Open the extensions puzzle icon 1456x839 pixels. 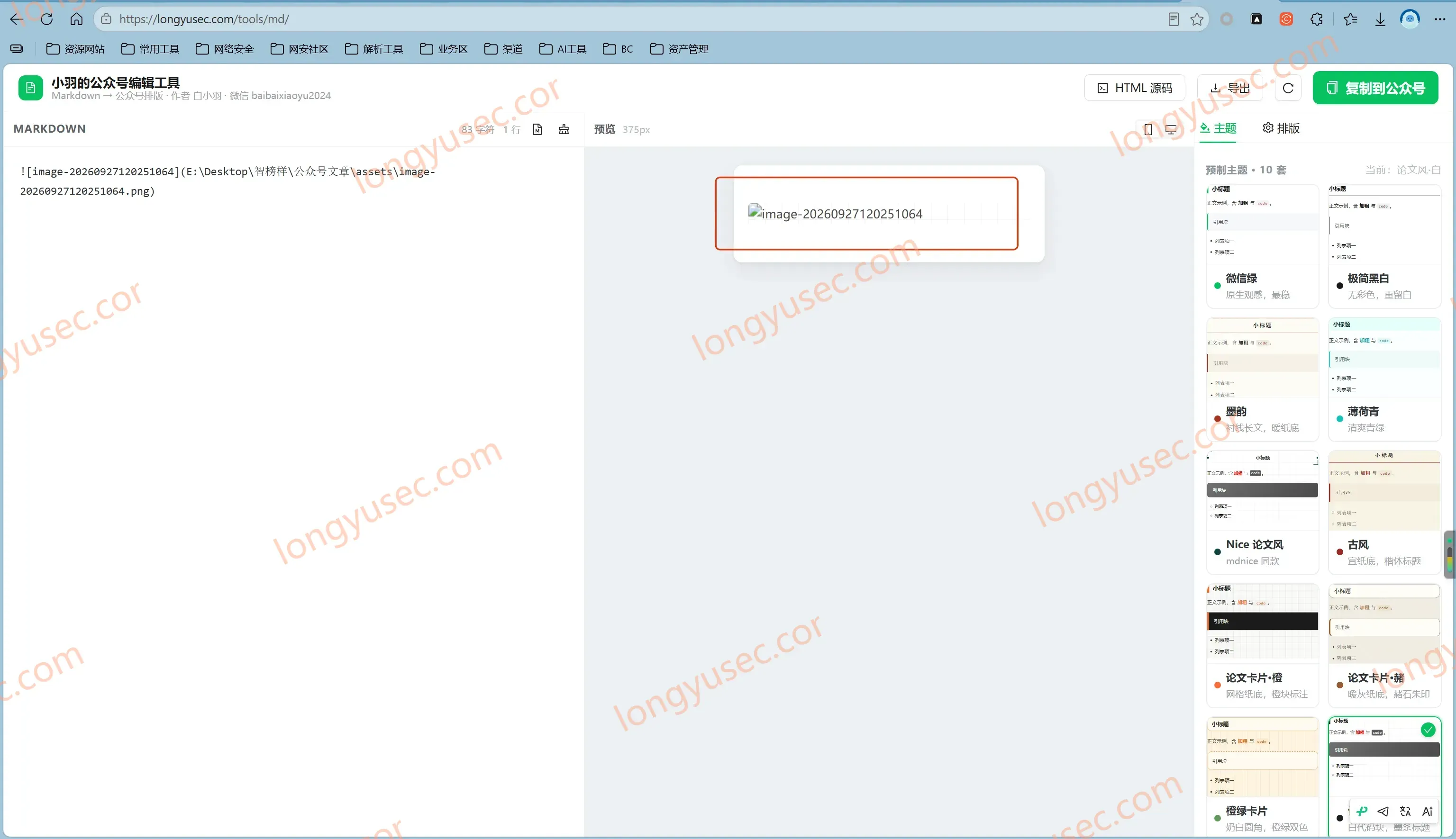[x=1317, y=19]
